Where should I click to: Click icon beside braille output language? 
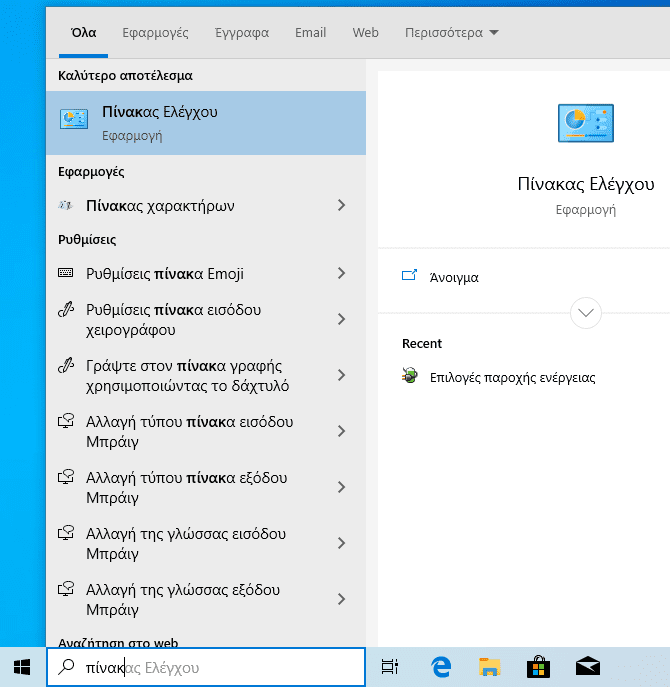click(x=66, y=589)
